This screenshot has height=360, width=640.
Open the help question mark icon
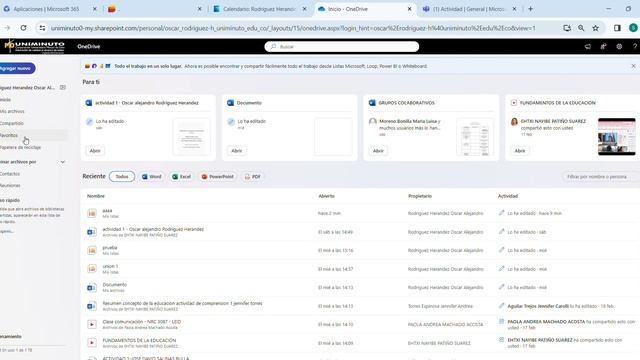tap(635, 47)
